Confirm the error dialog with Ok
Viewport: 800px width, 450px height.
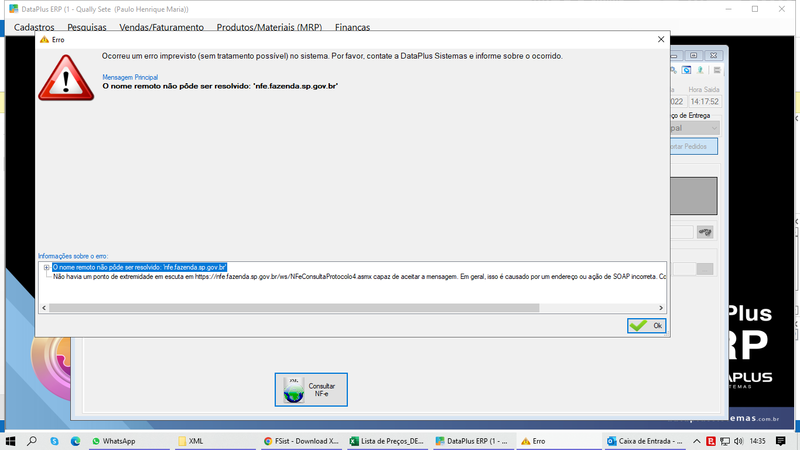pos(646,326)
